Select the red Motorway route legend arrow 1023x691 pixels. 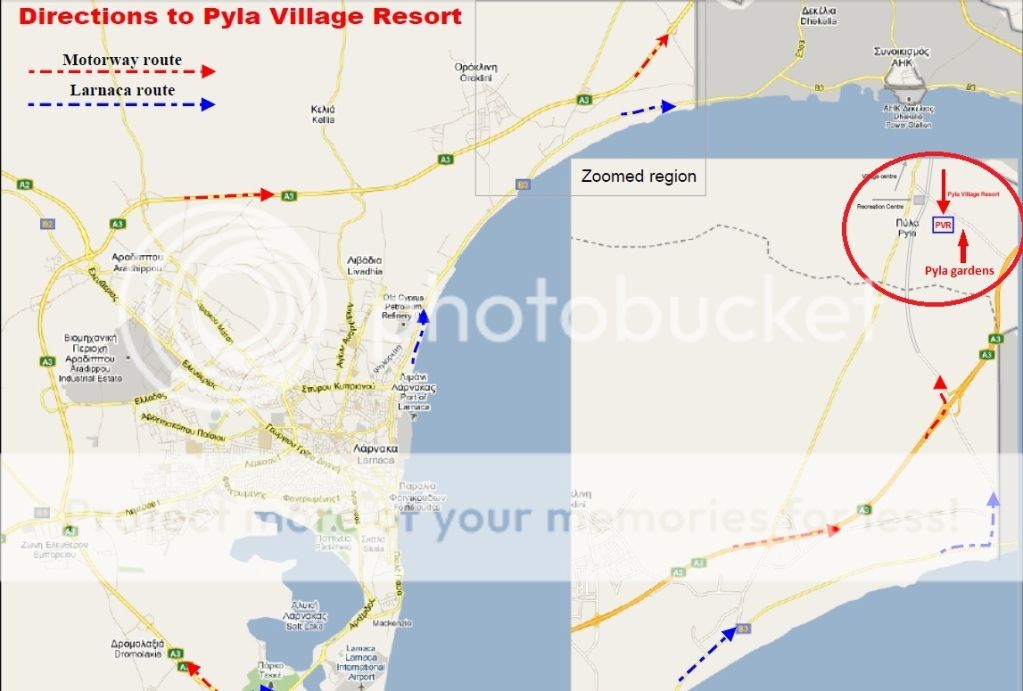pos(121,71)
